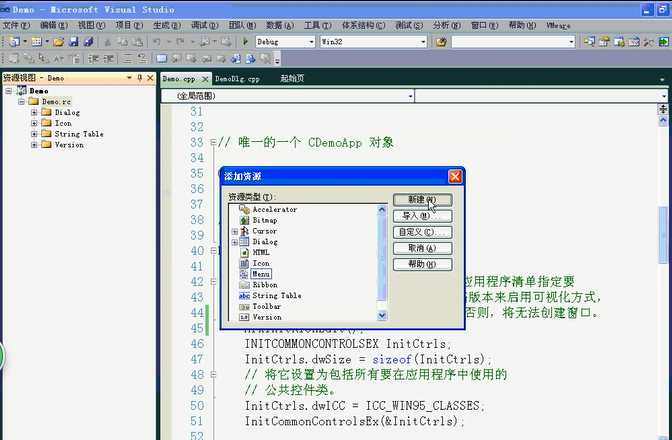Click the code editor vertical scrollbar thumb
The width and height of the screenshot is (672, 440).
point(663,235)
